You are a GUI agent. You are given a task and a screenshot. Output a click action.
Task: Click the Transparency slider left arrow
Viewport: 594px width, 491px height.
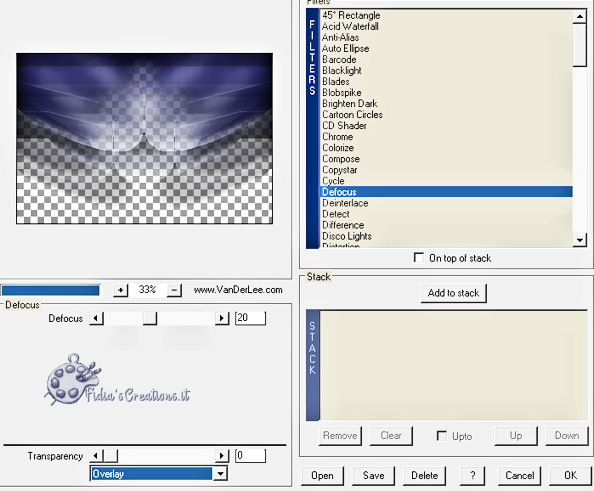[96, 455]
